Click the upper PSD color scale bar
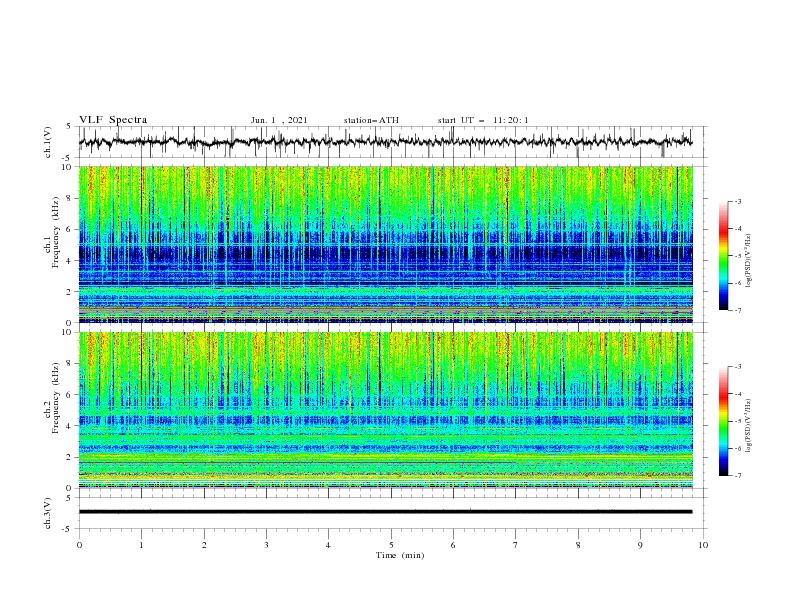 [723, 256]
